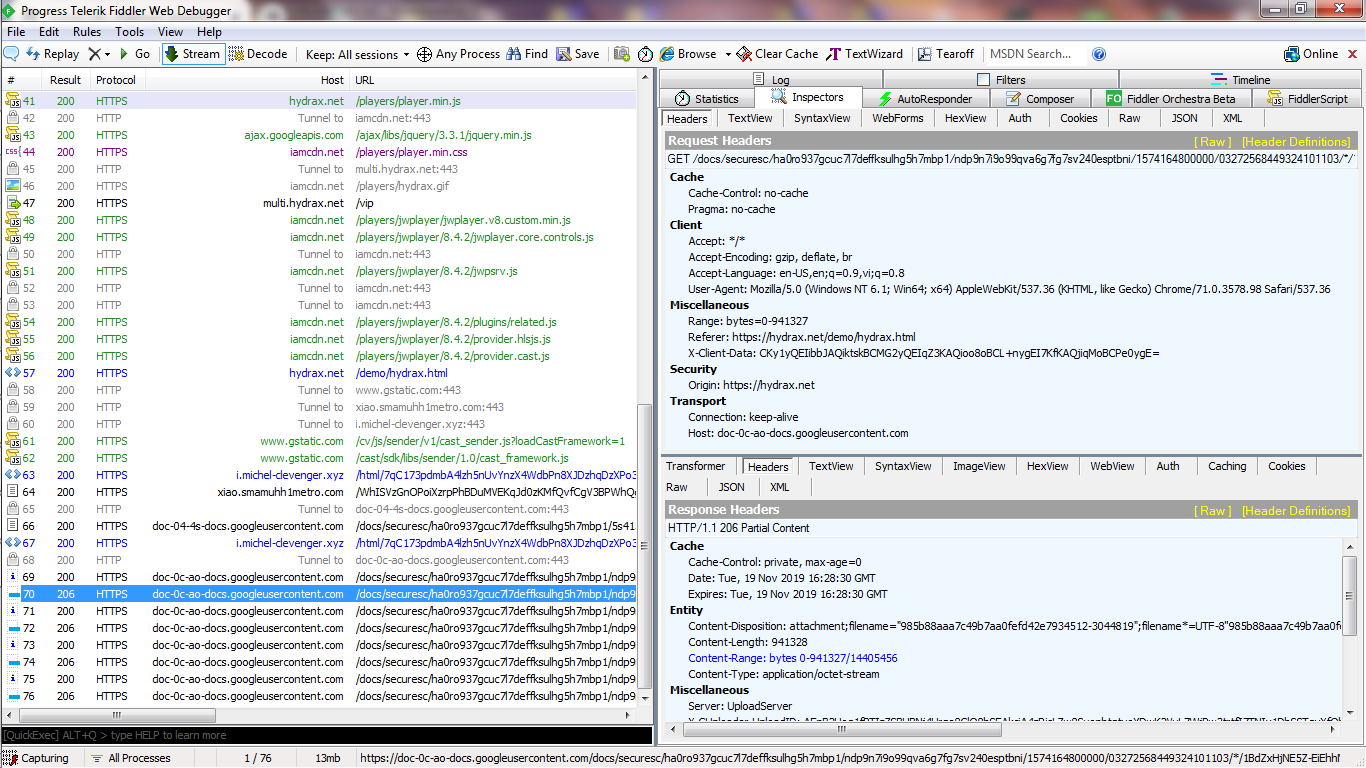Click Header Definitions link in Response Headers

click(1296, 511)
